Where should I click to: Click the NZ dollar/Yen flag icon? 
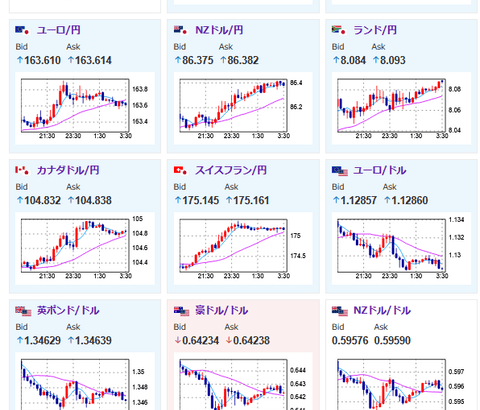click(181, 30)
